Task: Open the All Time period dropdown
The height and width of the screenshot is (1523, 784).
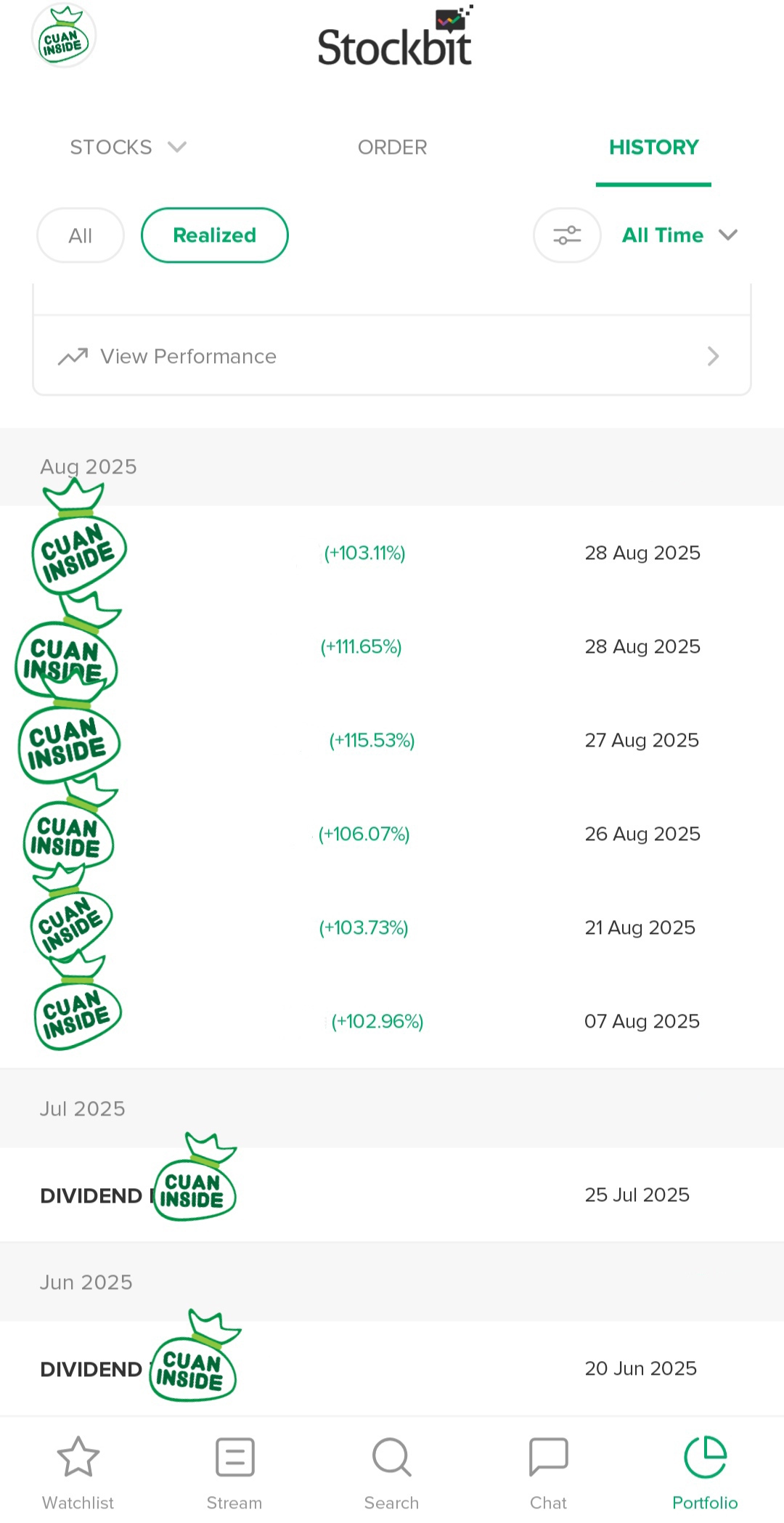Action: click(679, 235)
